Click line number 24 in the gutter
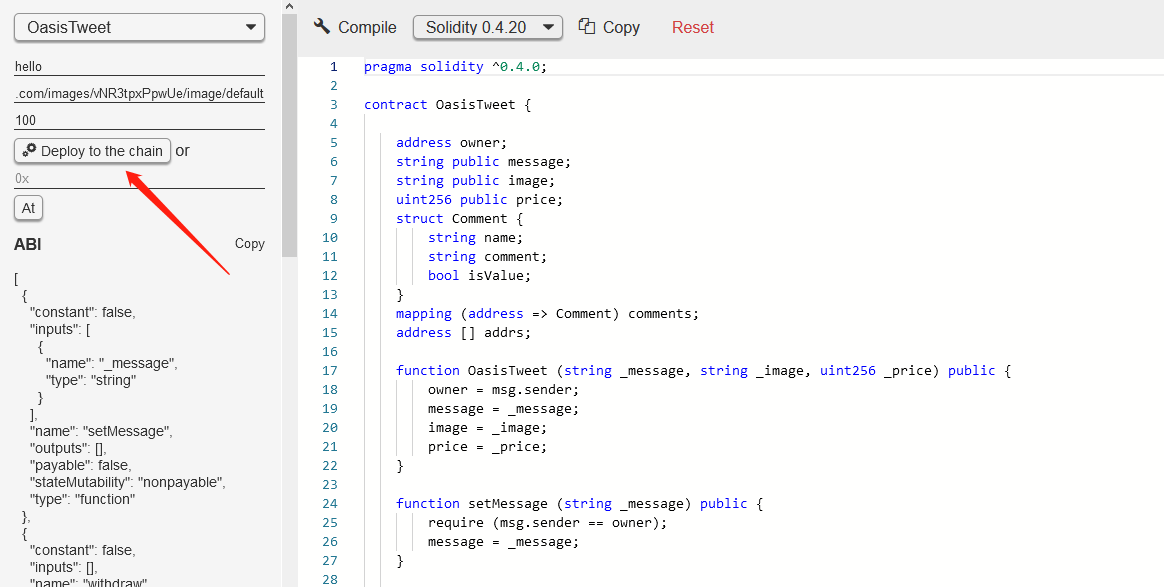Screen dimensions: 1164x587 (330, 503)
